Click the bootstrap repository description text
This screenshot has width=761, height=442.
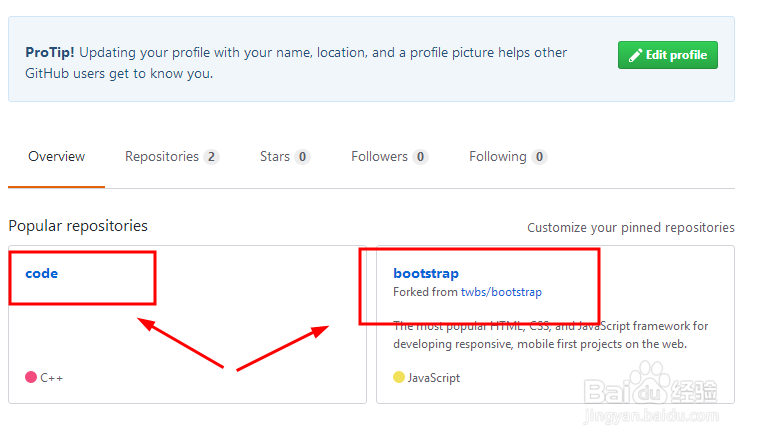point(550,335)
